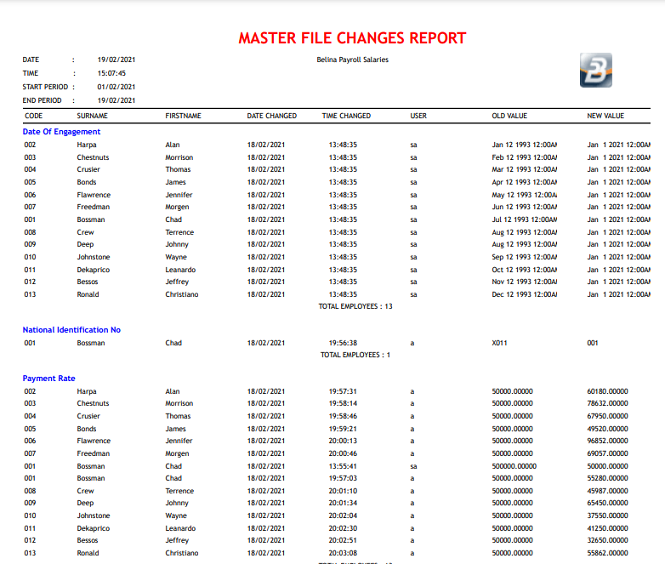Click time 20:03:08 for Ronald

pos(343,553)
